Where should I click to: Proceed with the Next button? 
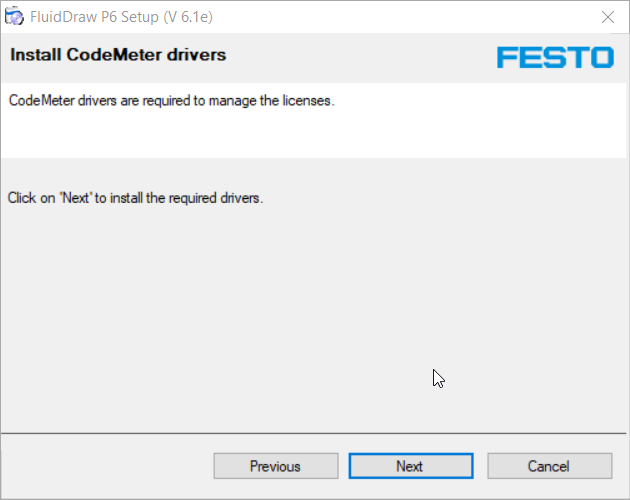click(x=411, y=466)
